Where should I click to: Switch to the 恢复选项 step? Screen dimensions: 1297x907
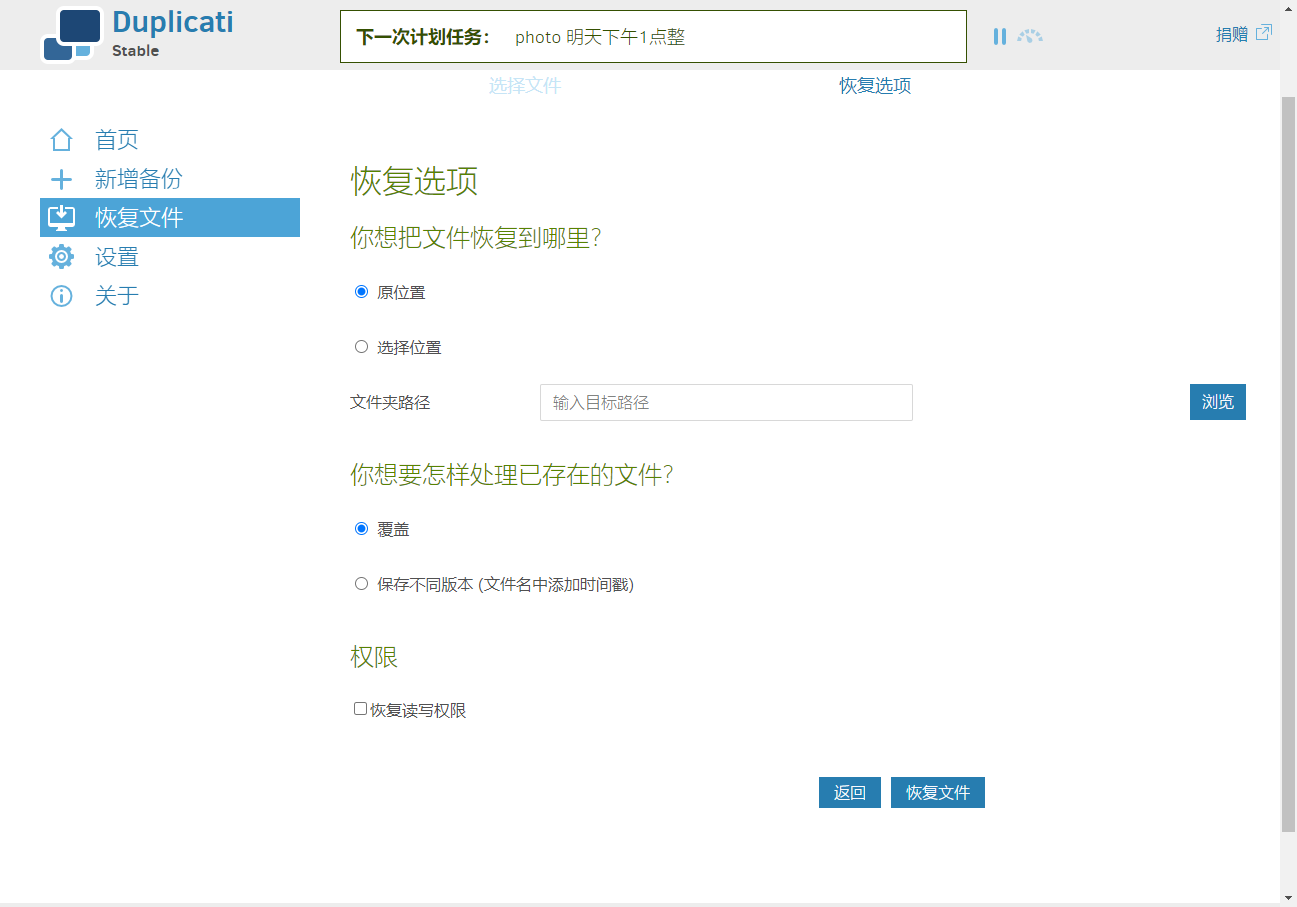pyautogui.click(x=875, y=86)
